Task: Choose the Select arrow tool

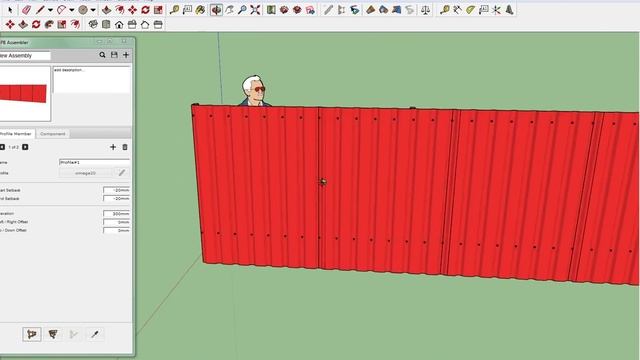Action: click(x=10, y=10)
